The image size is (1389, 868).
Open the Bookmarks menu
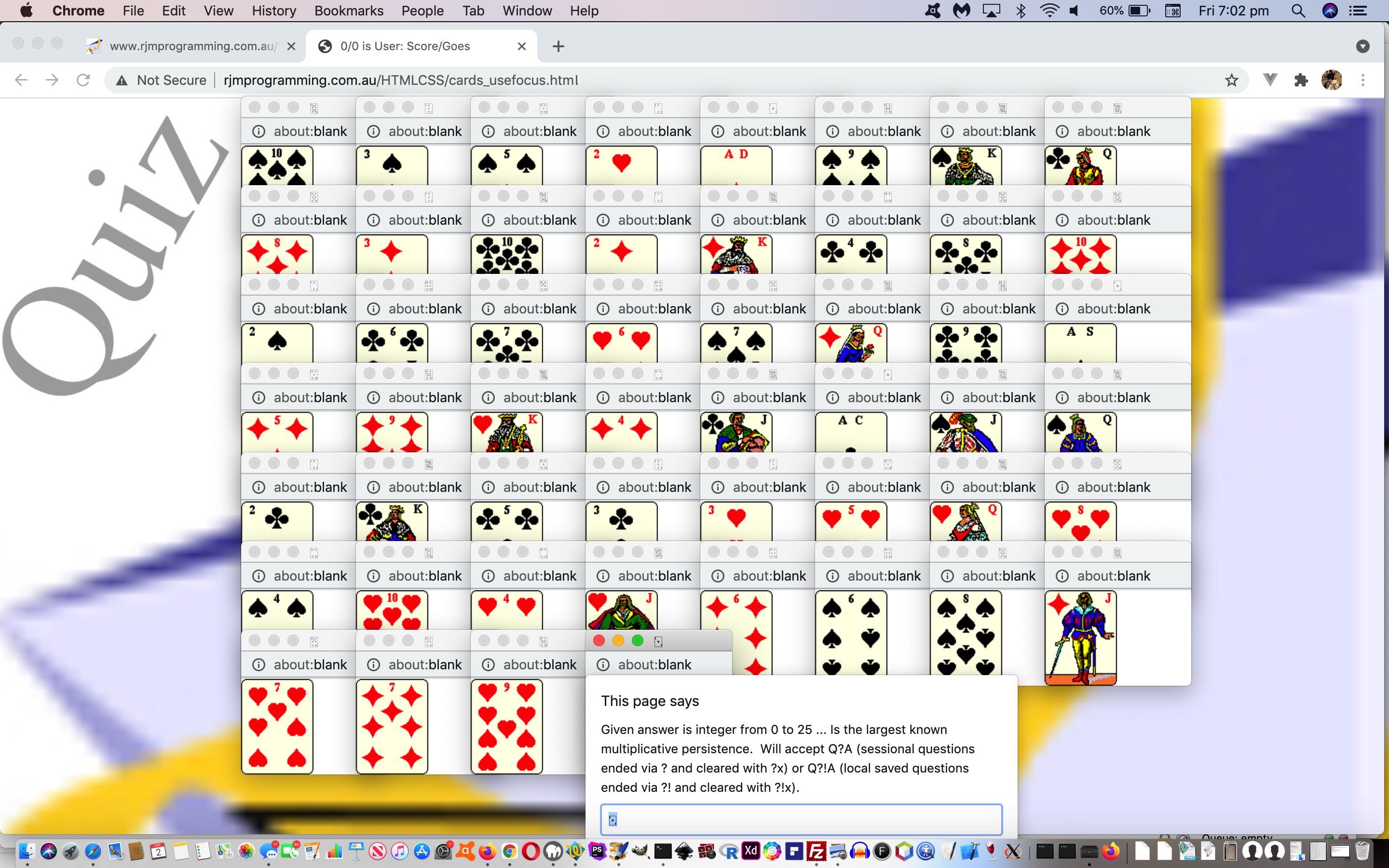tap(348, 11)
